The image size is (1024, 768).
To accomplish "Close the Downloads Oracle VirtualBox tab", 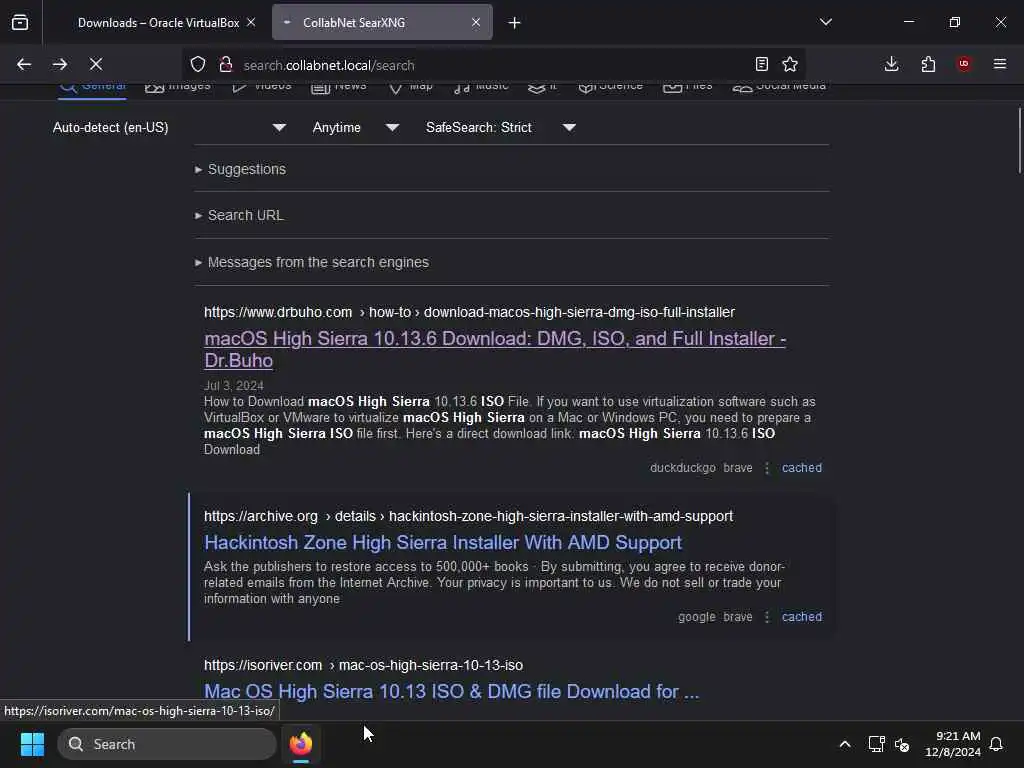I will point(251,22).
